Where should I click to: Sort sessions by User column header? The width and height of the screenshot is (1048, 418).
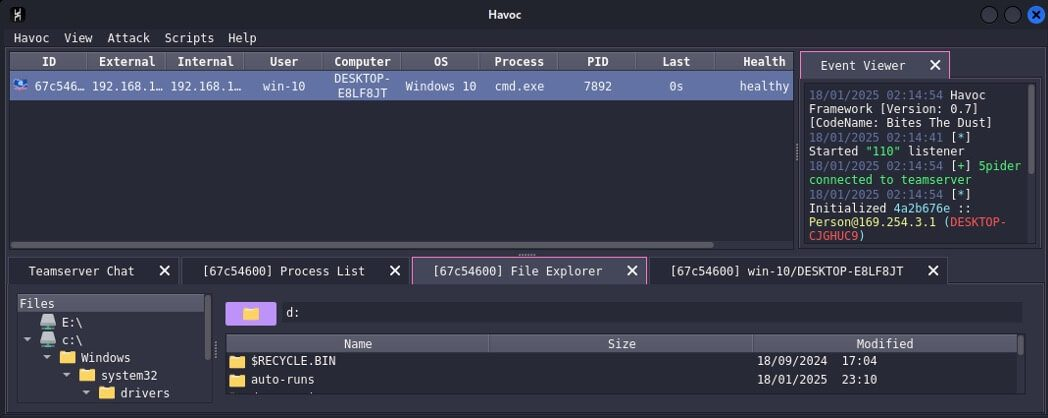283,62
